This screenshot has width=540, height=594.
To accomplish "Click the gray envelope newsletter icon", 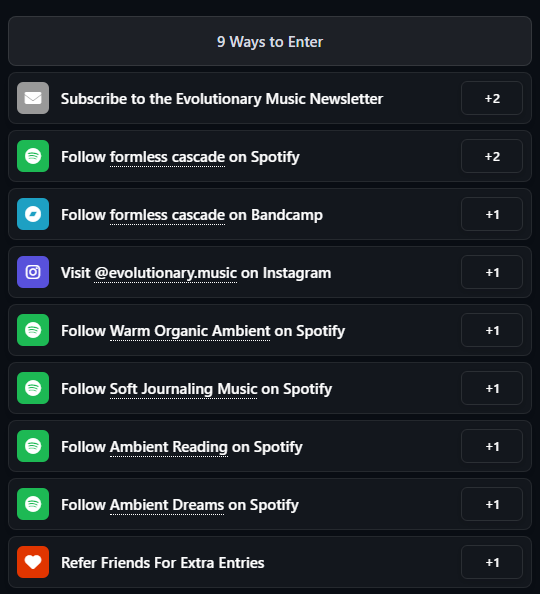I will 33,98.
